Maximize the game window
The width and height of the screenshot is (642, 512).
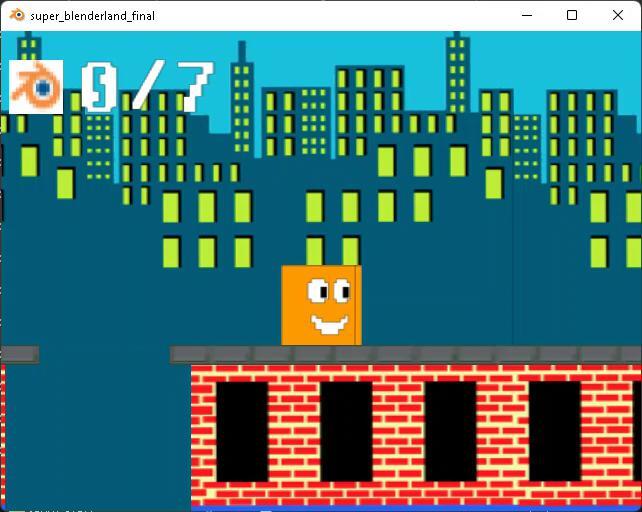(572, 15)
